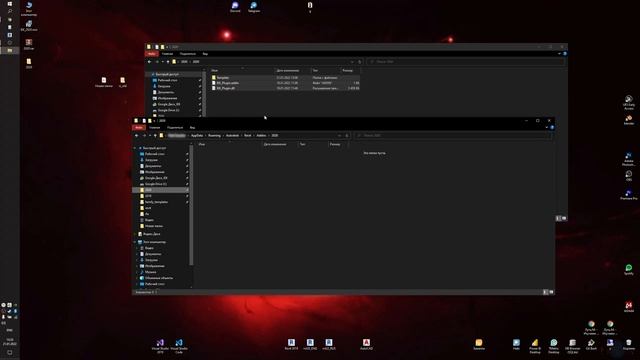Select the Spotify desktop icon

pyautogui.click(x=629, y=269)
